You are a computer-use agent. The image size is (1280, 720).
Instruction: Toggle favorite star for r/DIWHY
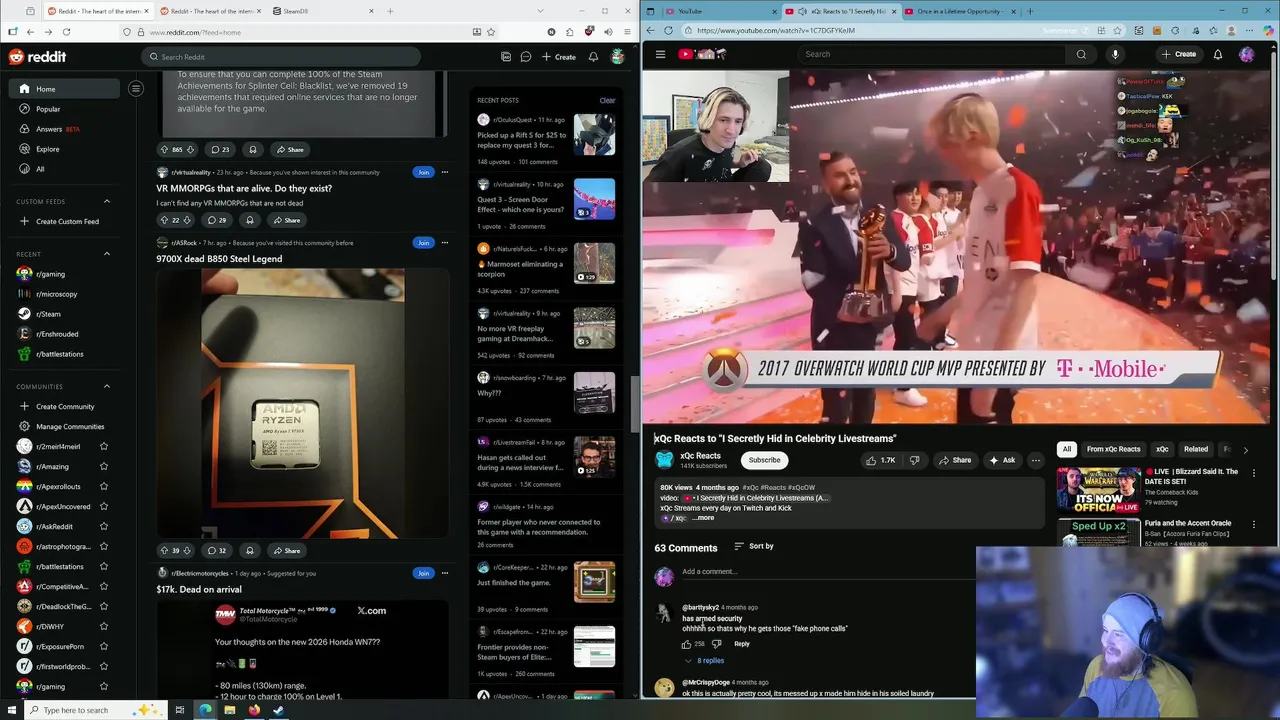pos(104,626)
